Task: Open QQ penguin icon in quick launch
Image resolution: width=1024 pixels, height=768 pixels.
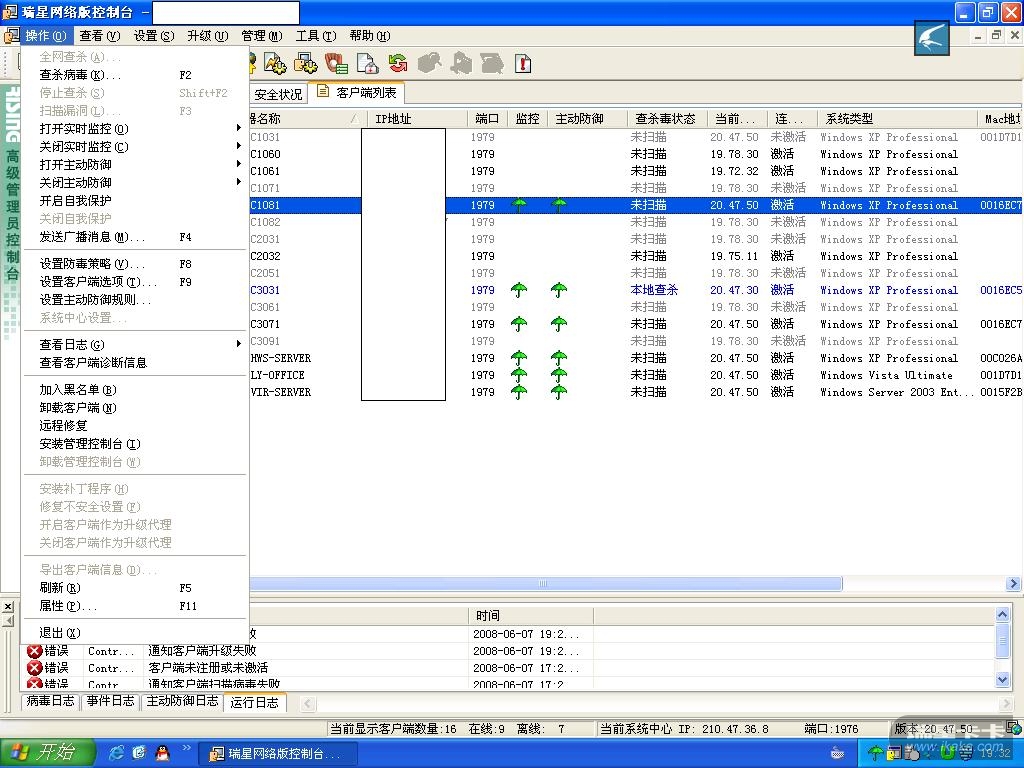Action: tap(162, 753)
